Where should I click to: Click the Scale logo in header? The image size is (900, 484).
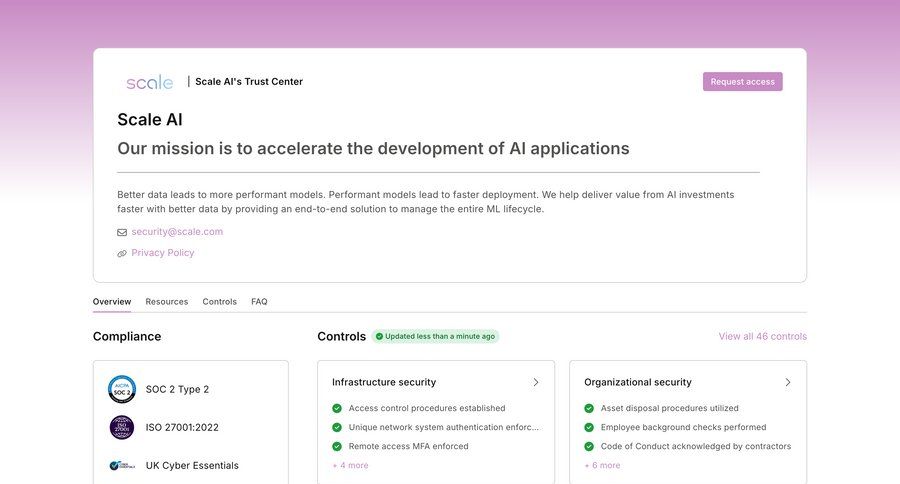tap(149, 82)
